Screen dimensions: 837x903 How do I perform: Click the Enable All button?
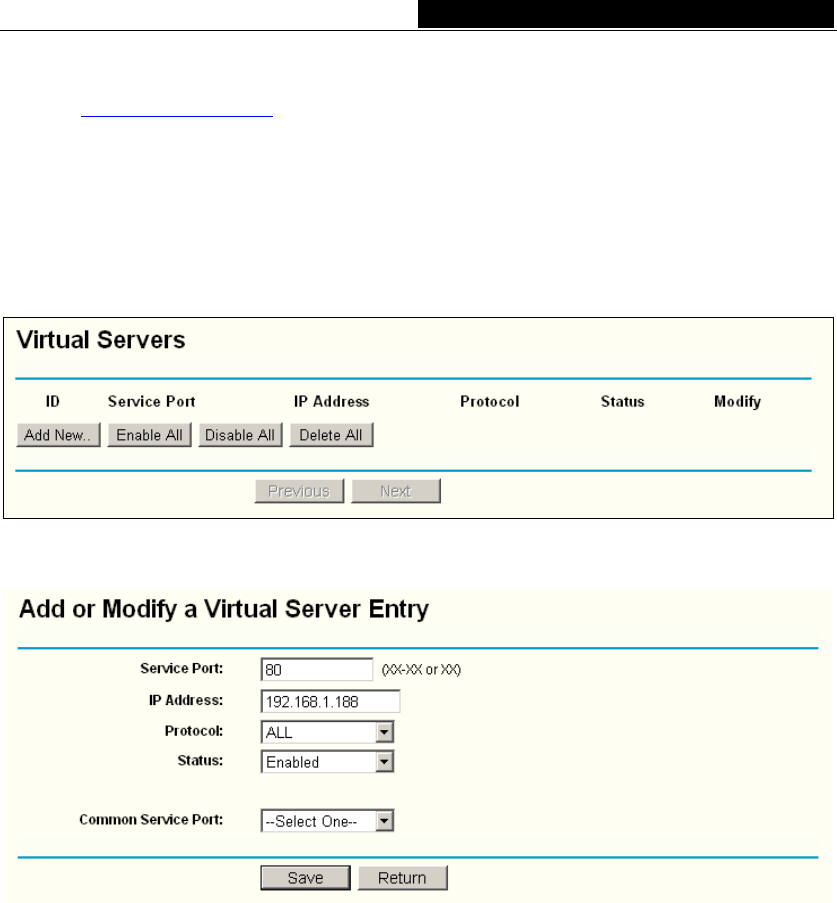149,435
